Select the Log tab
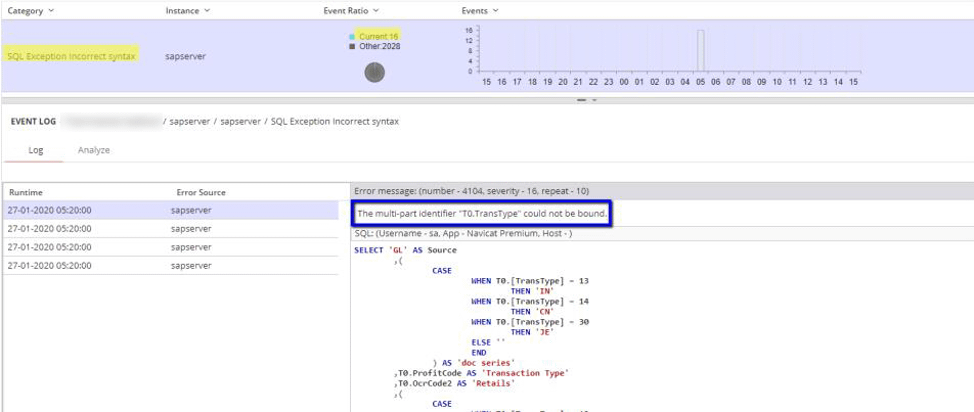Viewport: 974px width, 412px height. point(35,150)
